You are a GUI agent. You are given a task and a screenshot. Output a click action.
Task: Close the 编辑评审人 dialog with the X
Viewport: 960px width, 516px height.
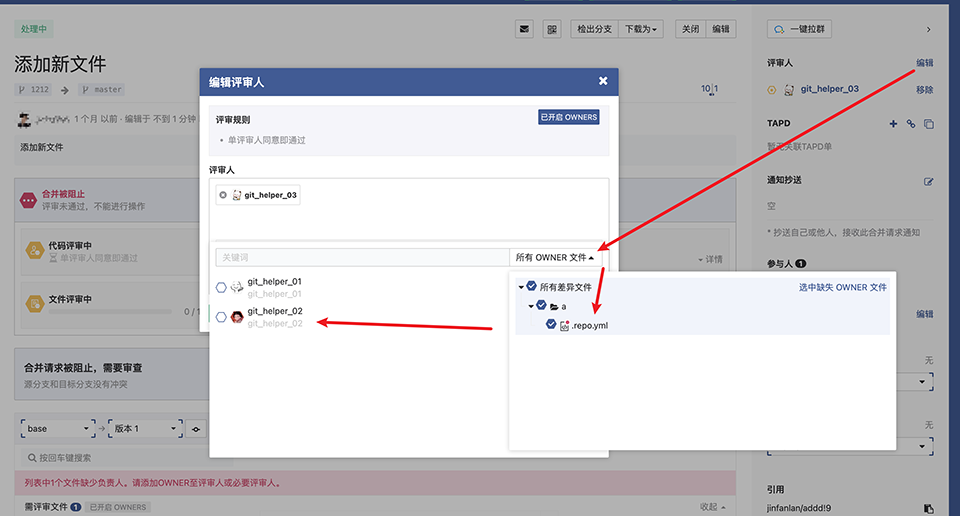(603, 81)
